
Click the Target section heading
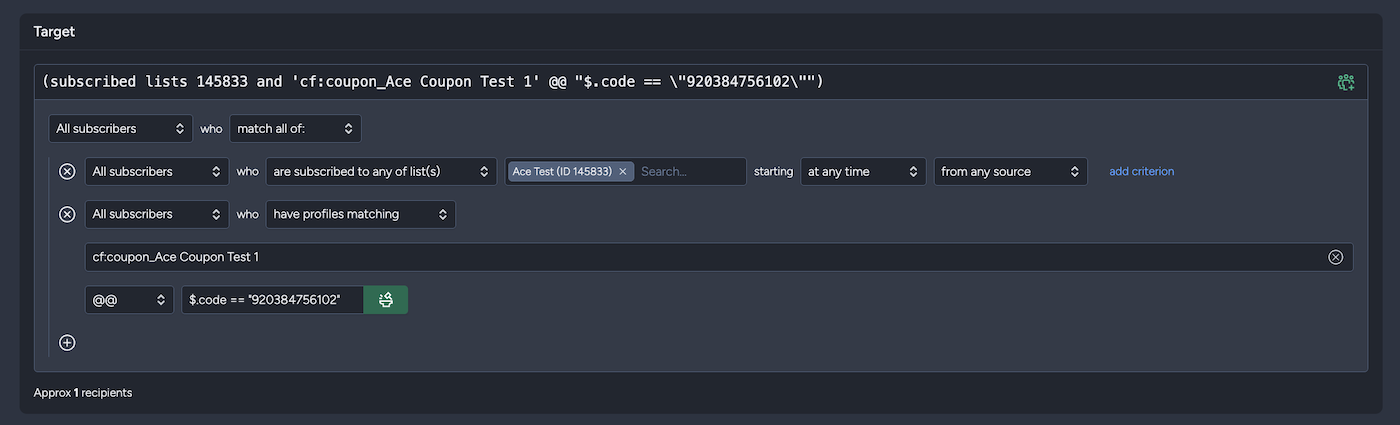54,31
